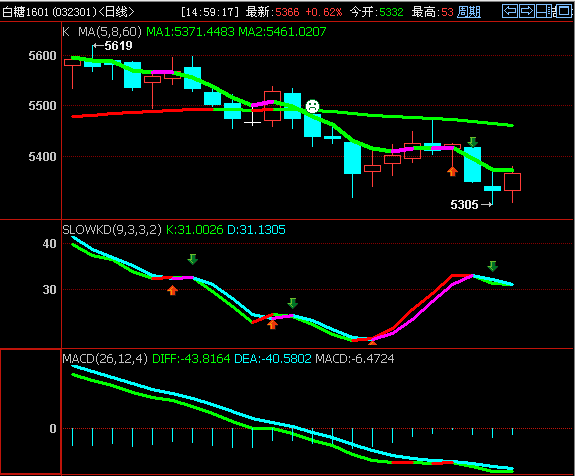Open the split-panel layout icon
The width and height of the screenshot is (575, 476).
(x=545, y=11)
